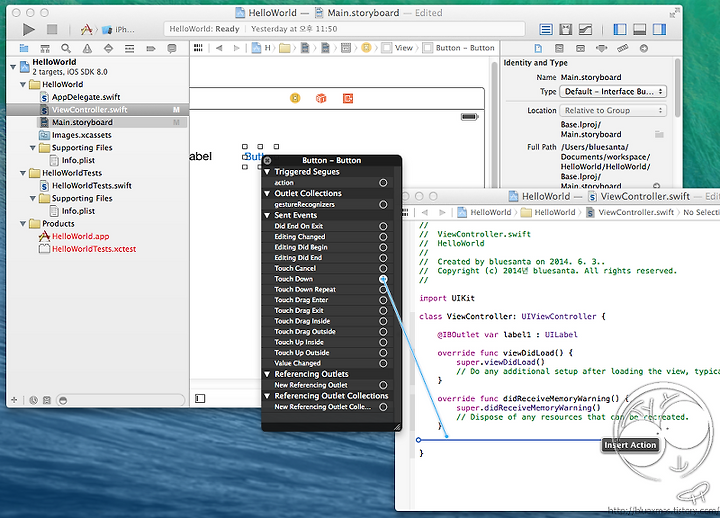Open the Location Relative to Group dropdown
The width and height of the screenshot is (720, 518).
[x=613, y=110]
